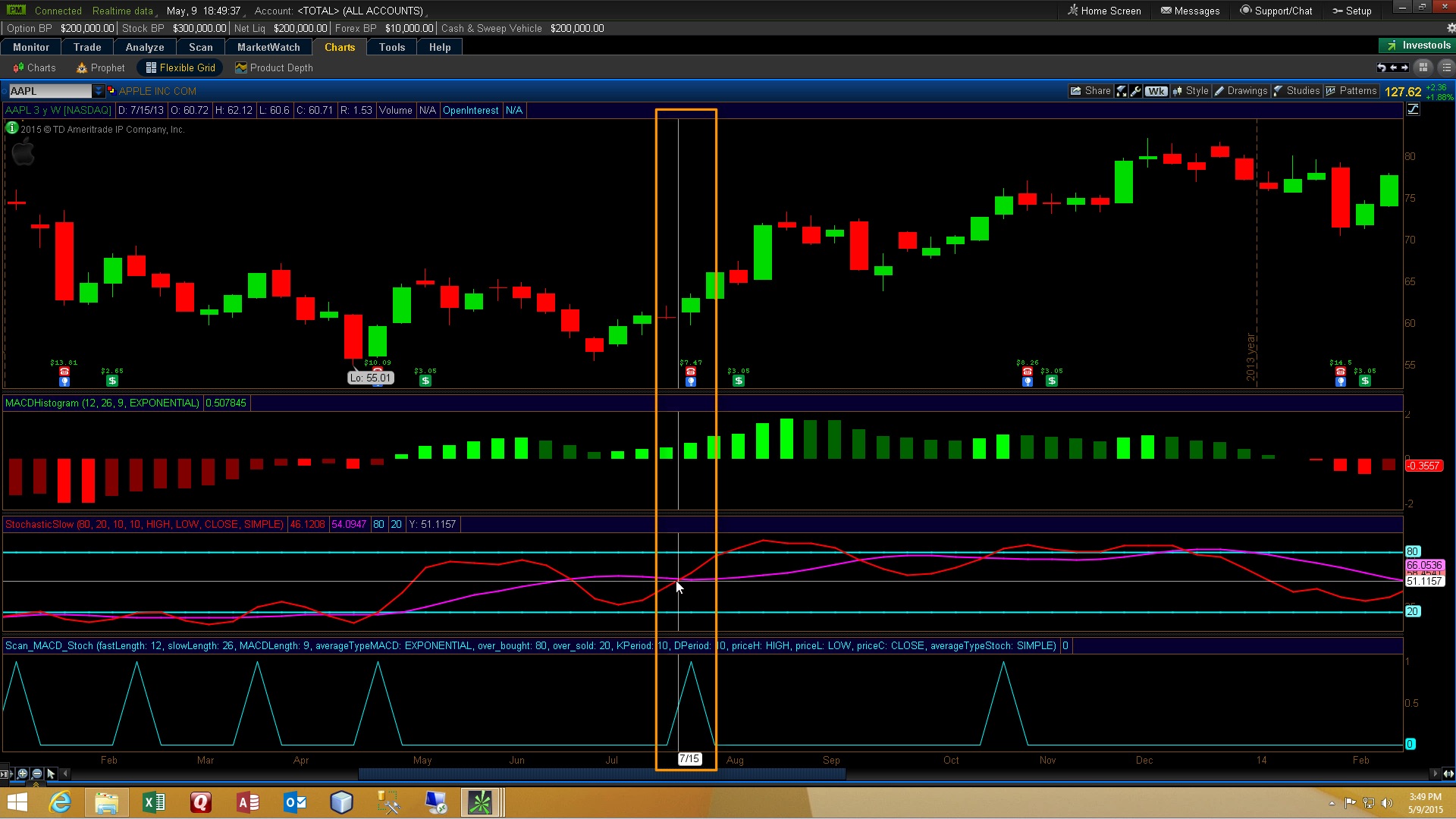Viewport: 1456px width, 819px height.
Task: Open the Product Depth sub-tab
Action: coord(274,67)
